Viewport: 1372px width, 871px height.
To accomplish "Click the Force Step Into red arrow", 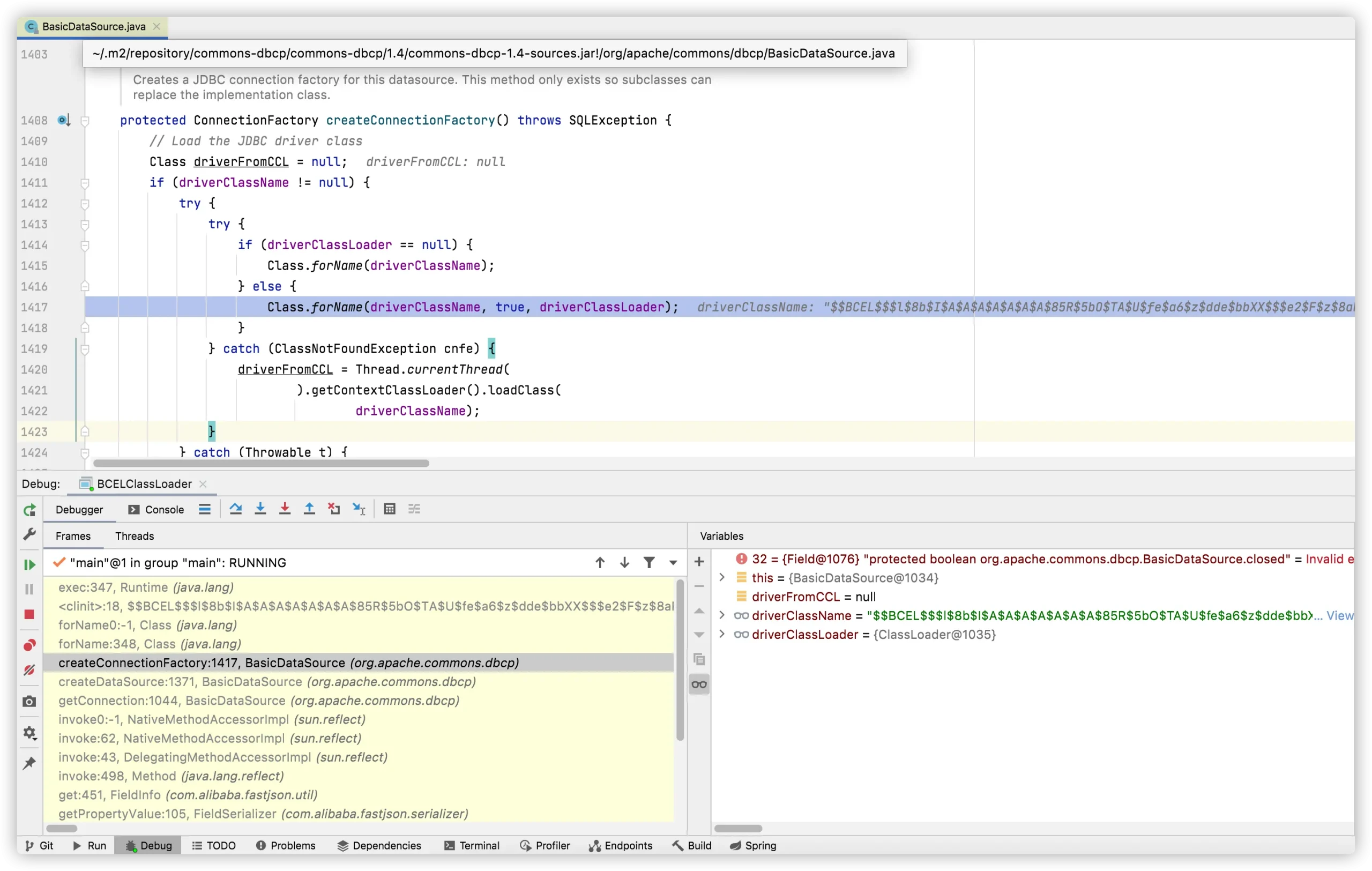I will click(285, 509).
